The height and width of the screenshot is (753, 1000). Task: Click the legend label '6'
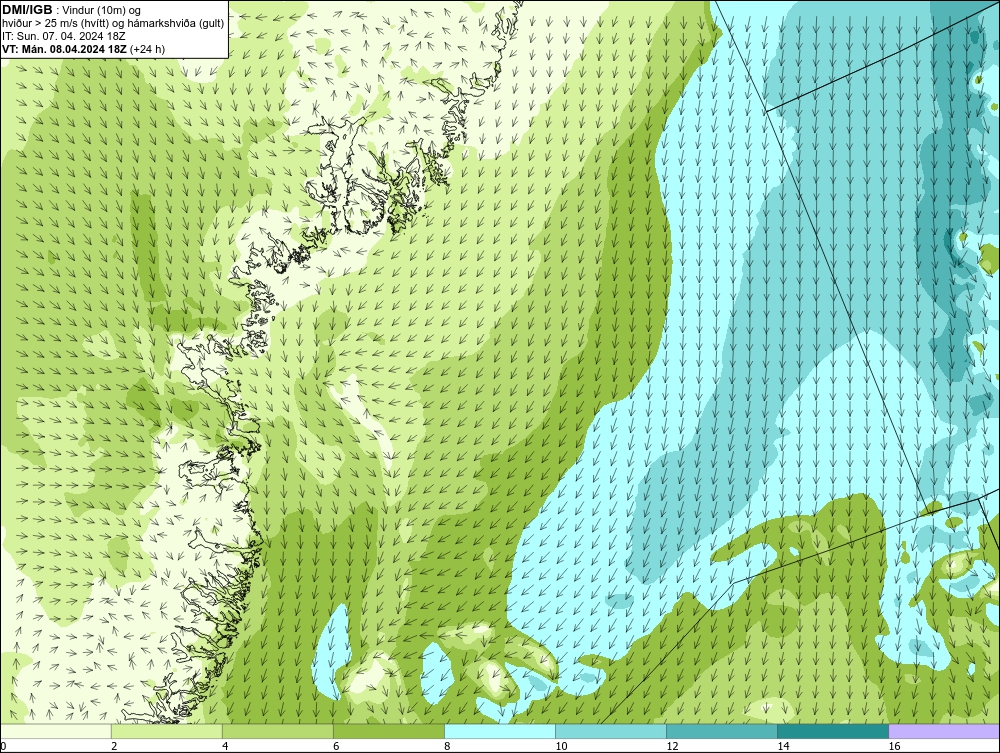click(x=336, y=746)
